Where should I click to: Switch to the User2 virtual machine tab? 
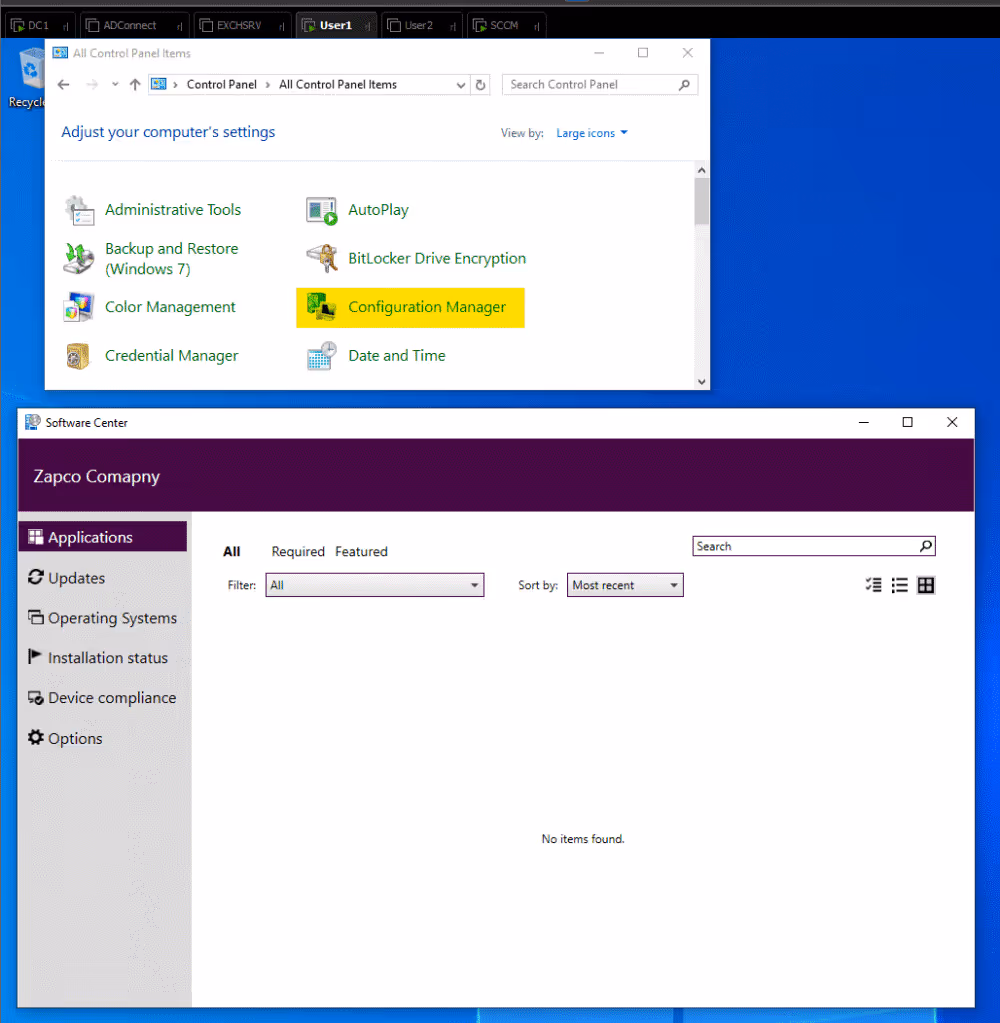422,25
